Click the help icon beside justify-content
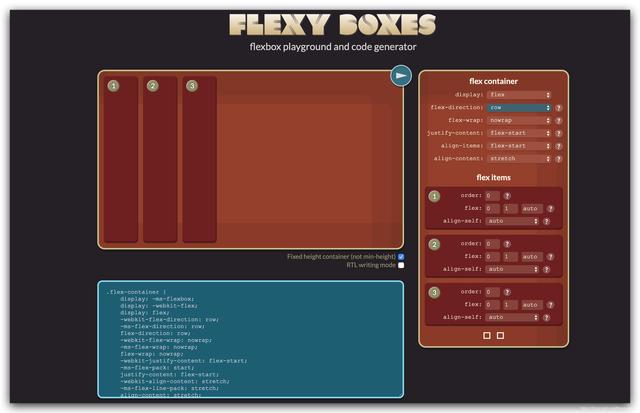Screen dimensions: 640x413 [x=559, y=133]
